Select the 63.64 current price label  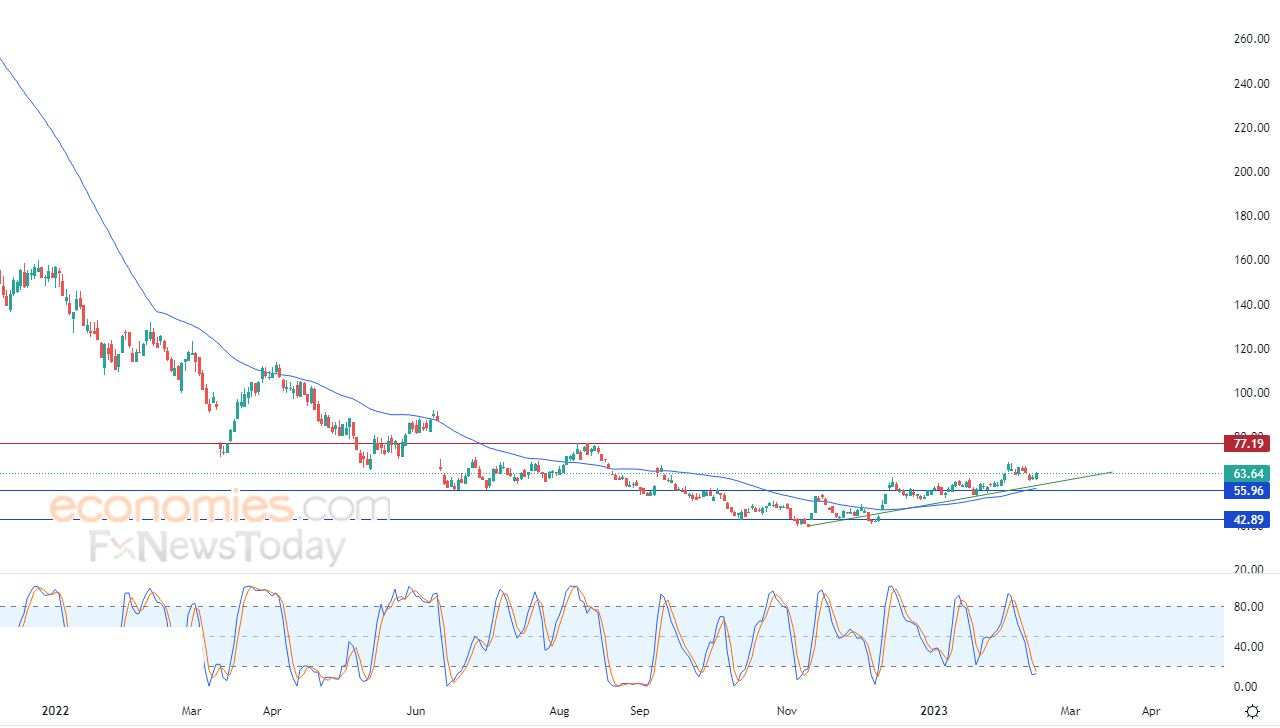[1247, 473]
